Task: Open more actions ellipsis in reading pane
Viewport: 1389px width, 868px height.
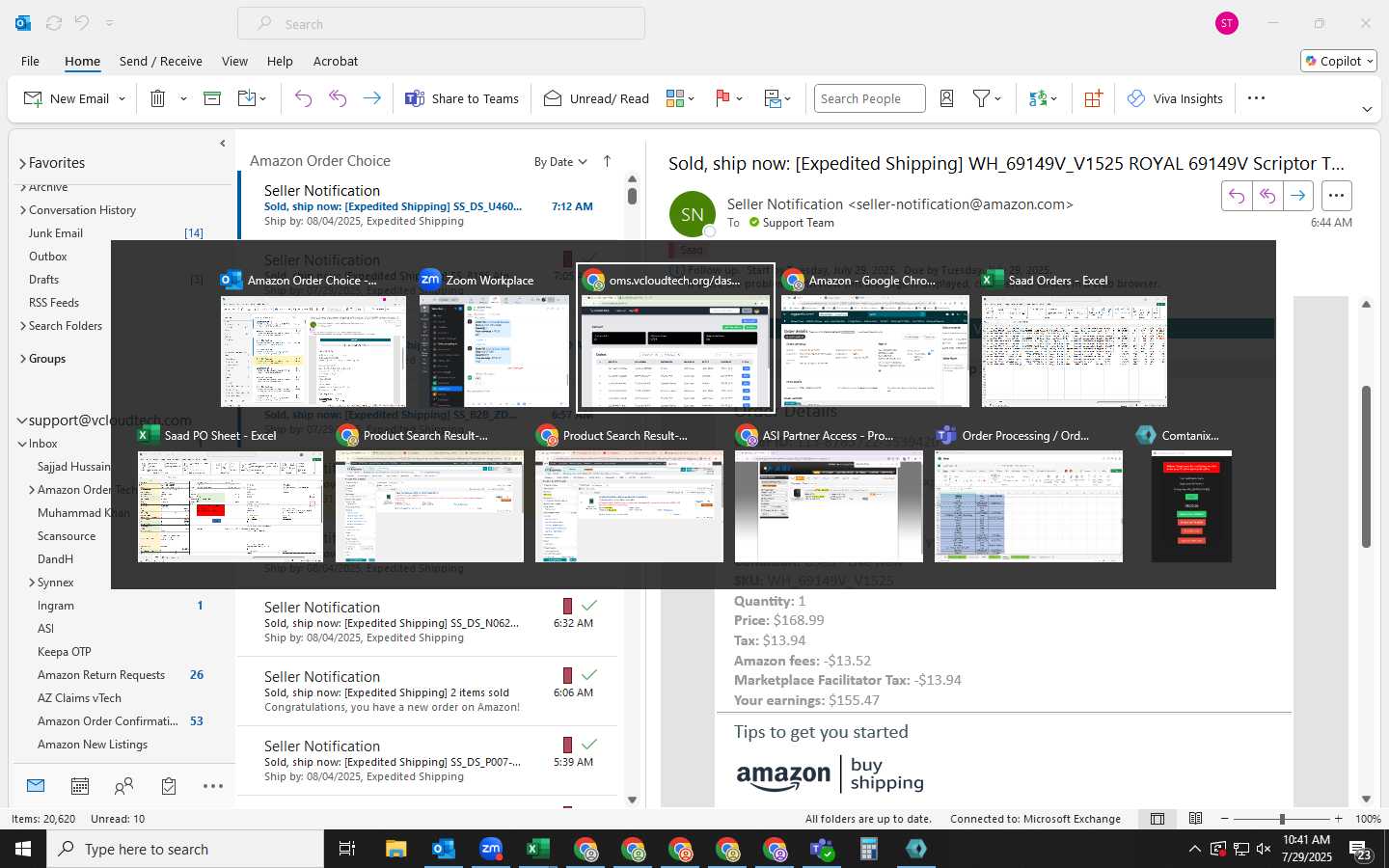Action: pos(1336,196)
